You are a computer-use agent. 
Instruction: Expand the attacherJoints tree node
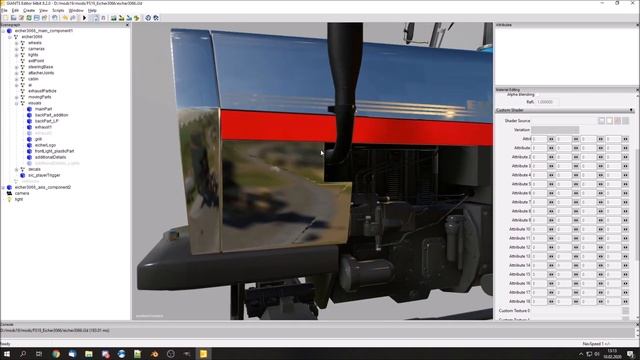click(x=16, y=73)
